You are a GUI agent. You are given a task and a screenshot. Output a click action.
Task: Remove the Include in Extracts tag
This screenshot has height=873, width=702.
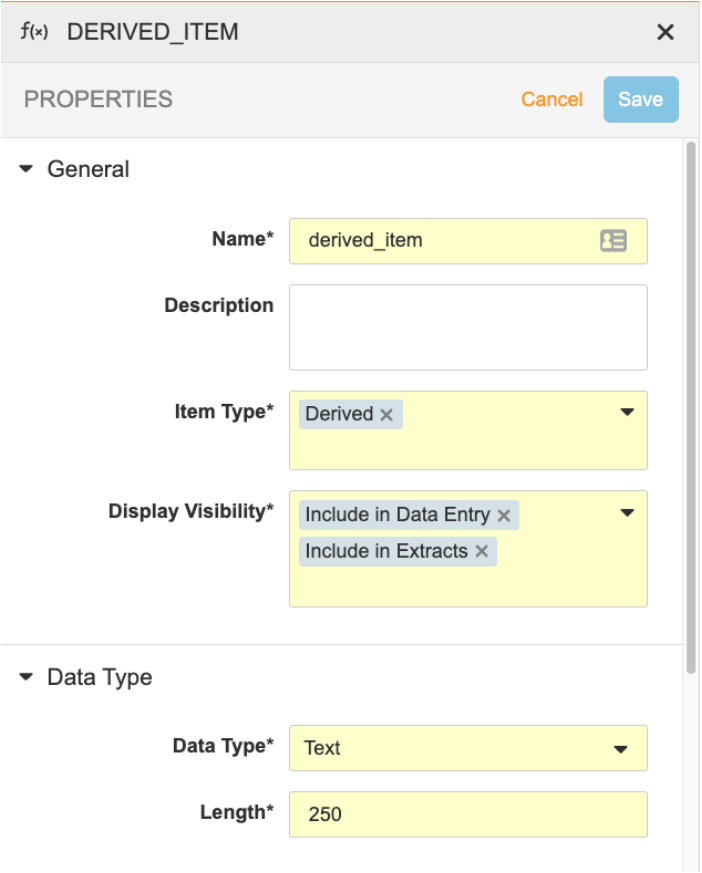482,551
